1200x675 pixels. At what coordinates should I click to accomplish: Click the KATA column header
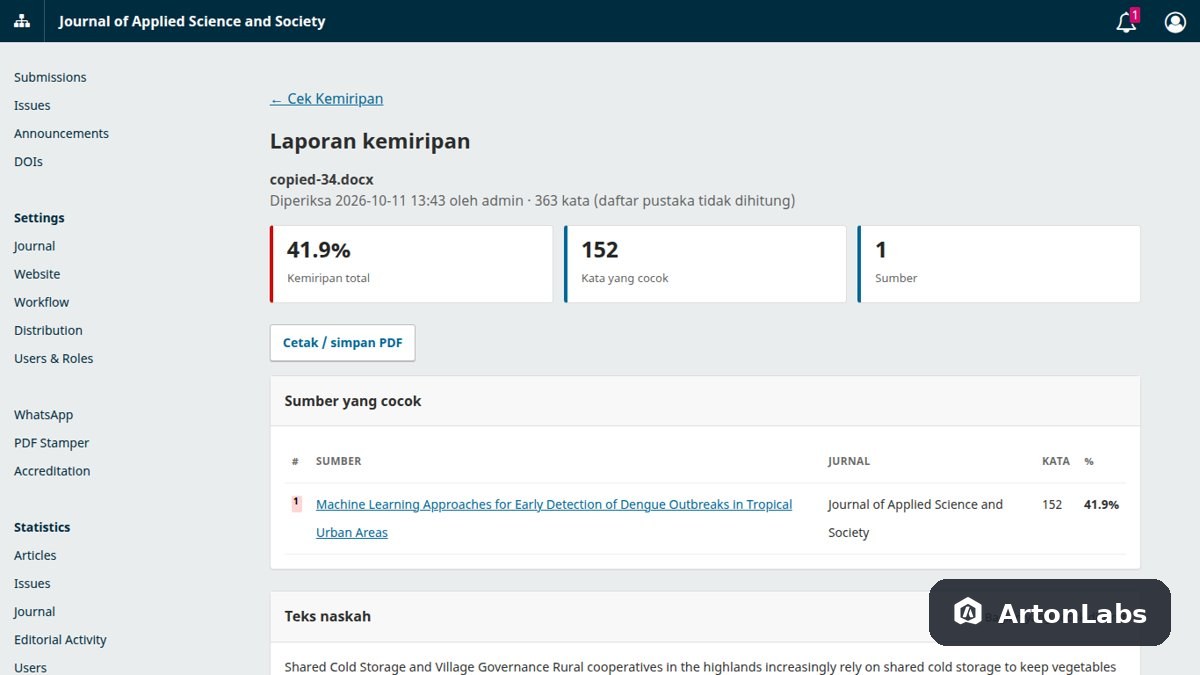(1056, 461)
